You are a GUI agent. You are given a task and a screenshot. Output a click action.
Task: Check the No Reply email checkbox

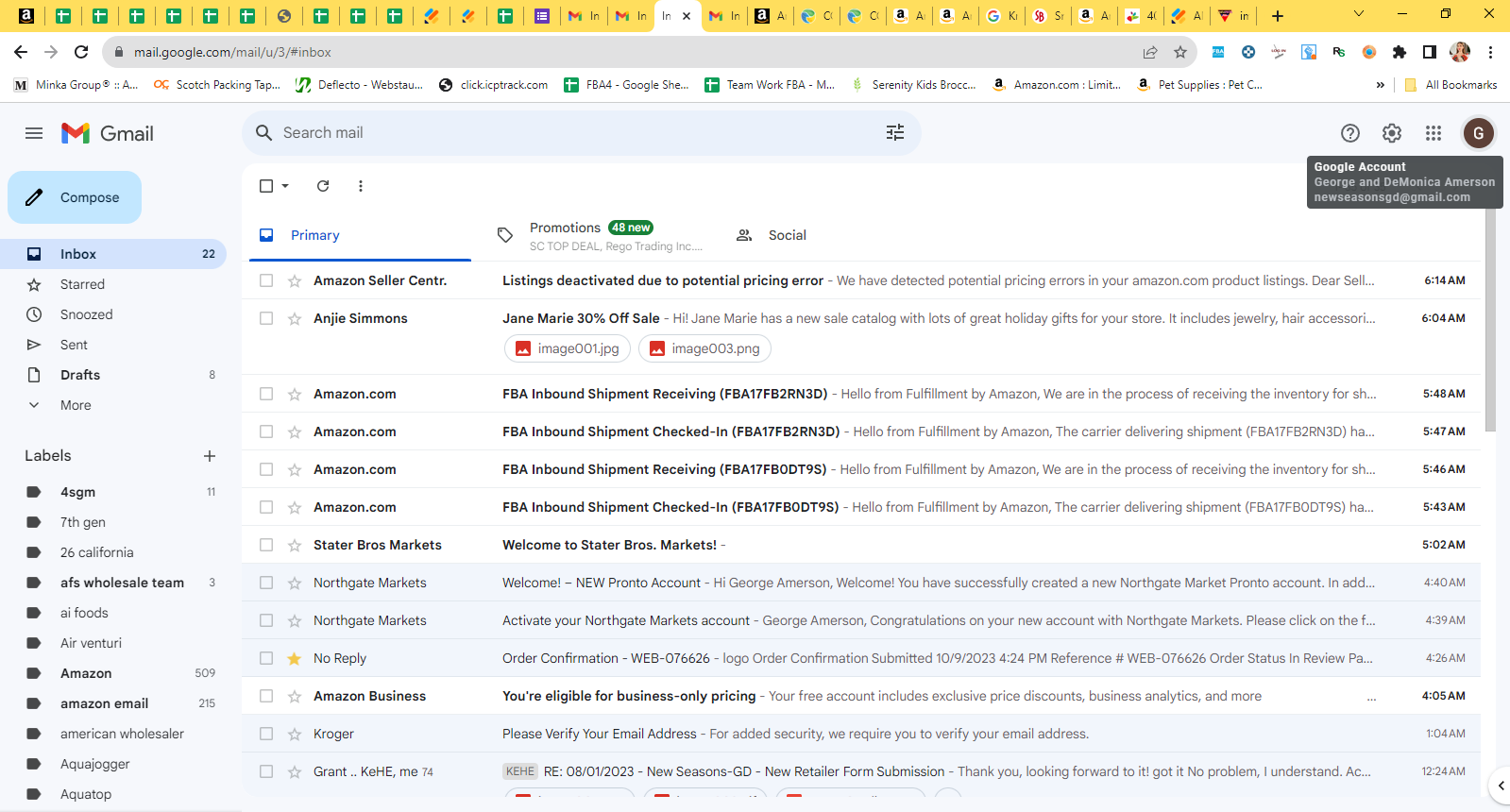coord(266,658)
